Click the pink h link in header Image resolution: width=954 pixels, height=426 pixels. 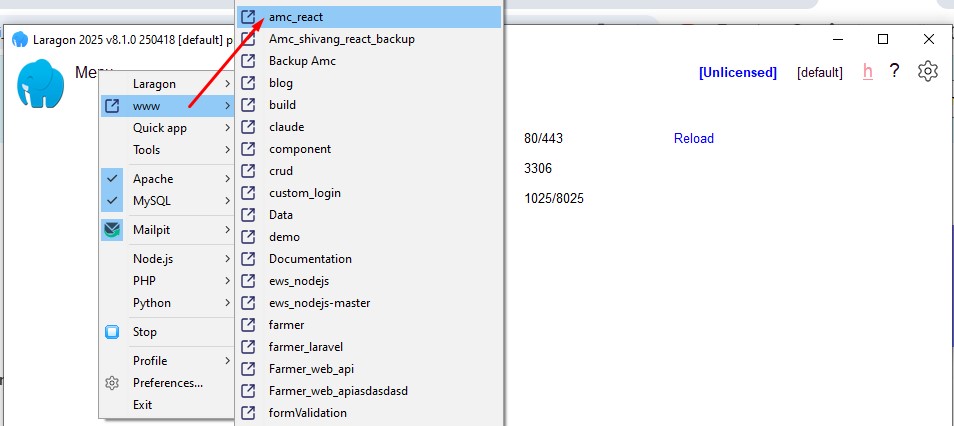(x=867, y=71)
